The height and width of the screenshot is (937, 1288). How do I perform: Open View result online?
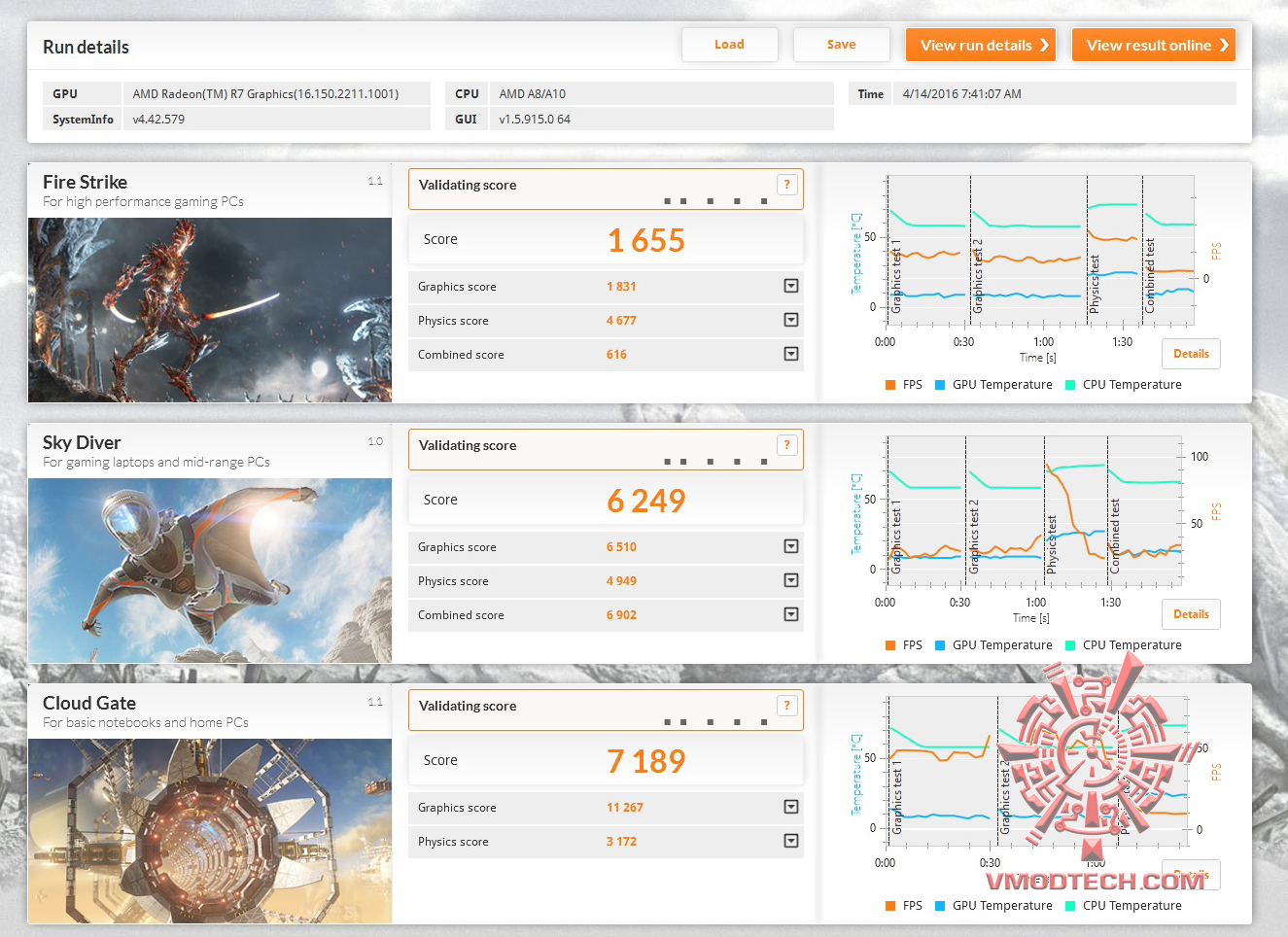[x=1153, y=45]
